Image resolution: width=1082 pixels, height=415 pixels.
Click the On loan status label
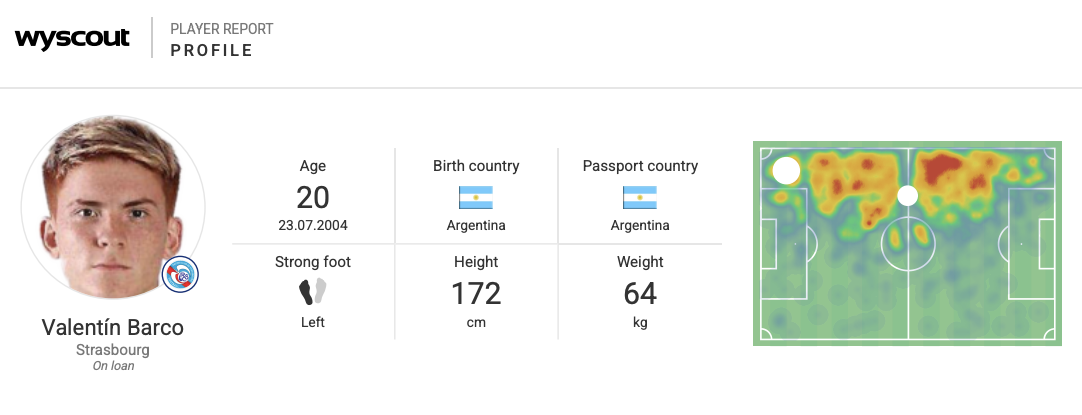tap(113, 366)
